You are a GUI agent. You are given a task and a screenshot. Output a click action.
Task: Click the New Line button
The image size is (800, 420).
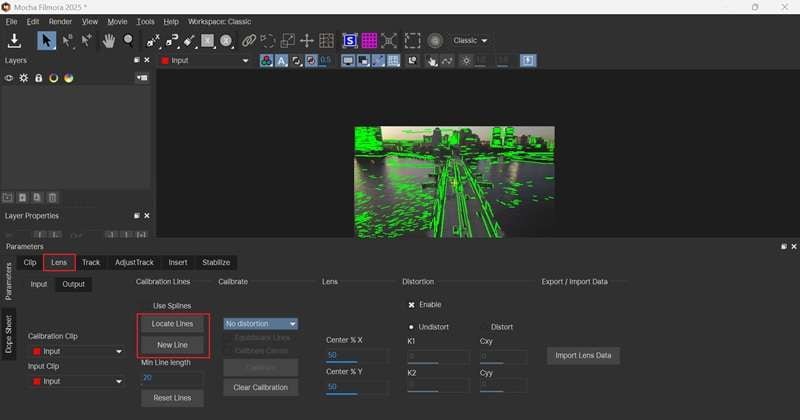172,345
